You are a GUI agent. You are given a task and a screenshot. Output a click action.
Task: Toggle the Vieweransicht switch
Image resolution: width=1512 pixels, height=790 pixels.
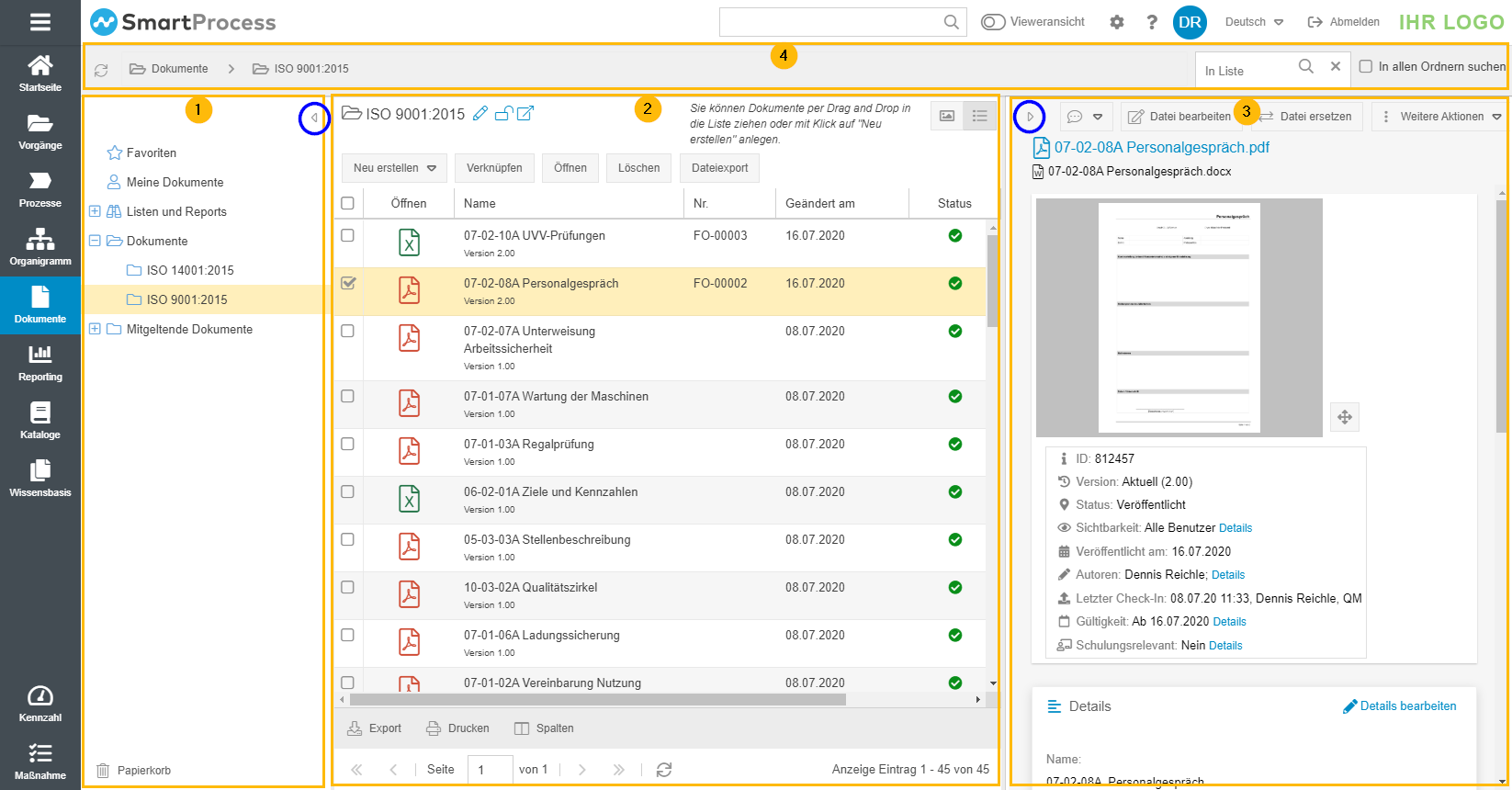click(993, 22)
